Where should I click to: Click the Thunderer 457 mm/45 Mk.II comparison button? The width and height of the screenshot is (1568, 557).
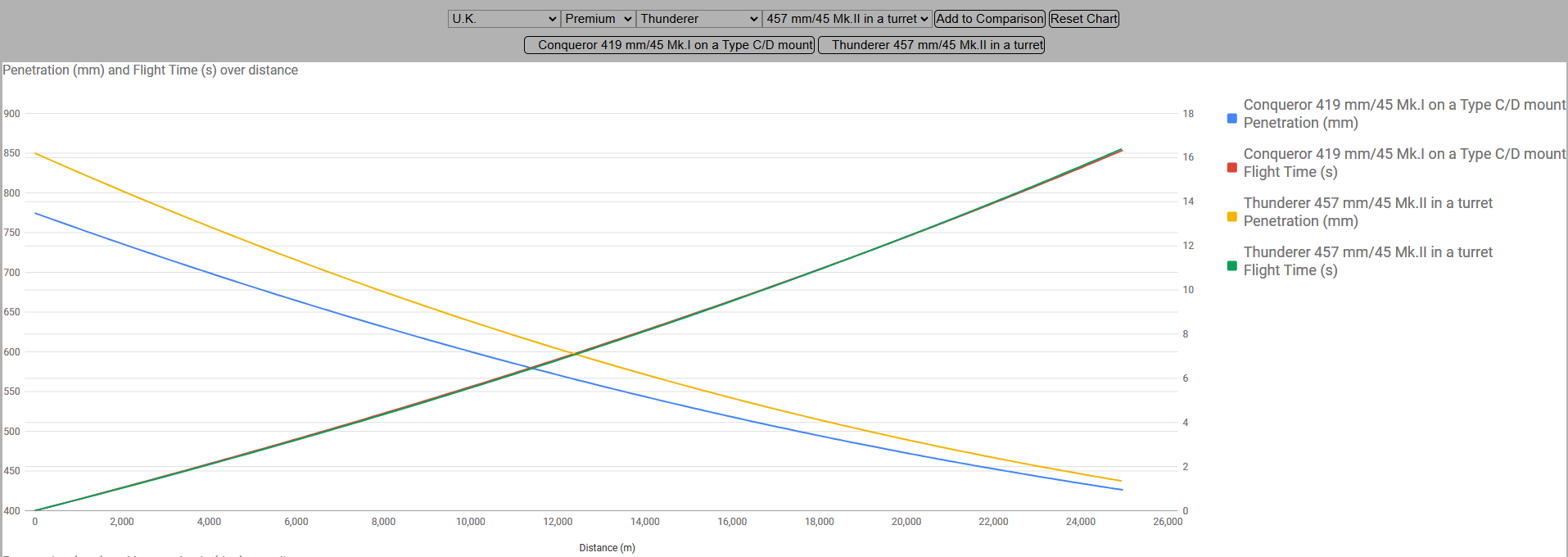click(x=931, y=45)
